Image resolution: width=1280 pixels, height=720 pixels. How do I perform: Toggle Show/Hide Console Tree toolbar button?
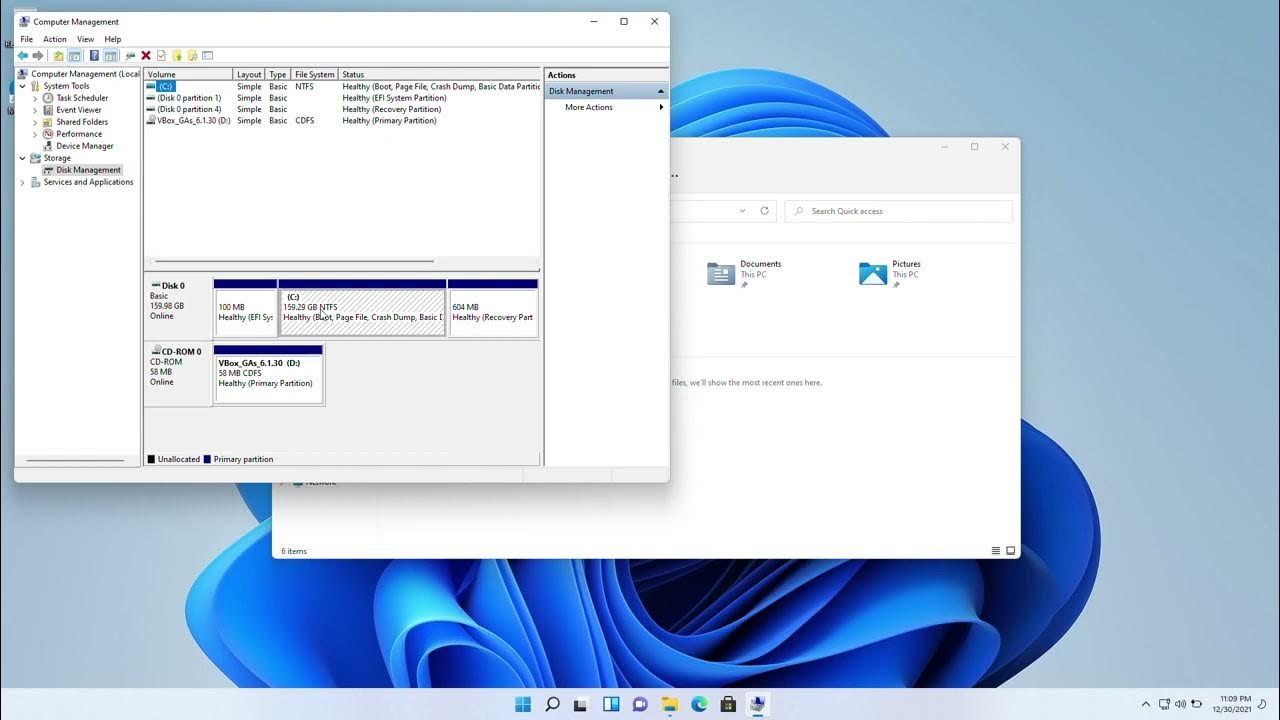(74, 56)
